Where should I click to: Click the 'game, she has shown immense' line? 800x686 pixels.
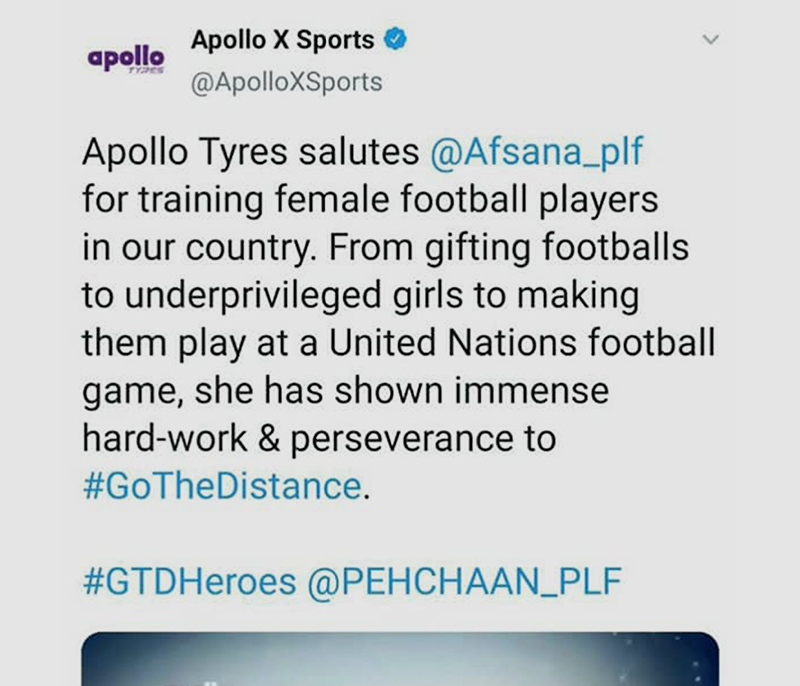tap(346, 392)
